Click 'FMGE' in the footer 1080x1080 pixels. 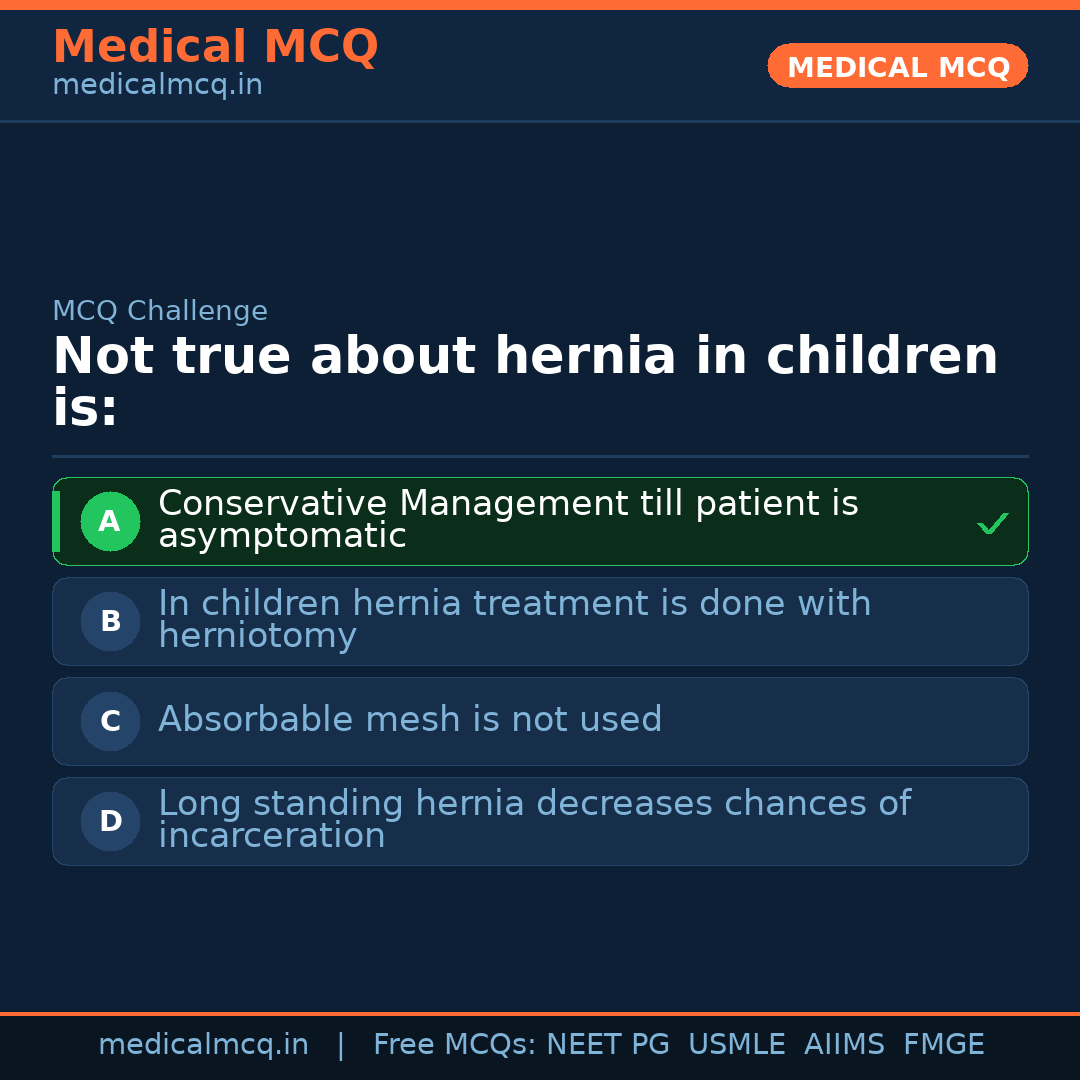tap(944, 1045)
